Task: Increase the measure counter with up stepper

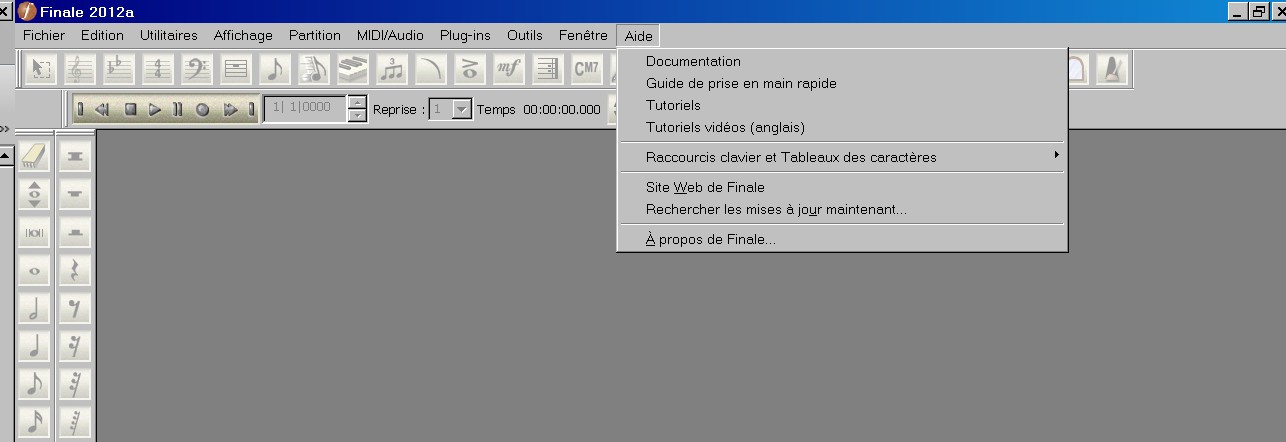Action: 357,103
